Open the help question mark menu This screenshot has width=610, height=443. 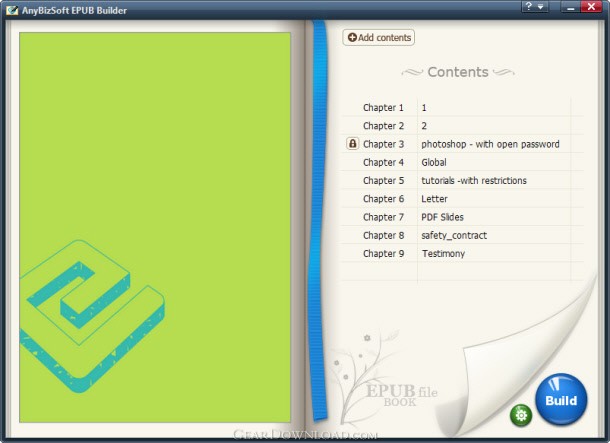[535, 7]
